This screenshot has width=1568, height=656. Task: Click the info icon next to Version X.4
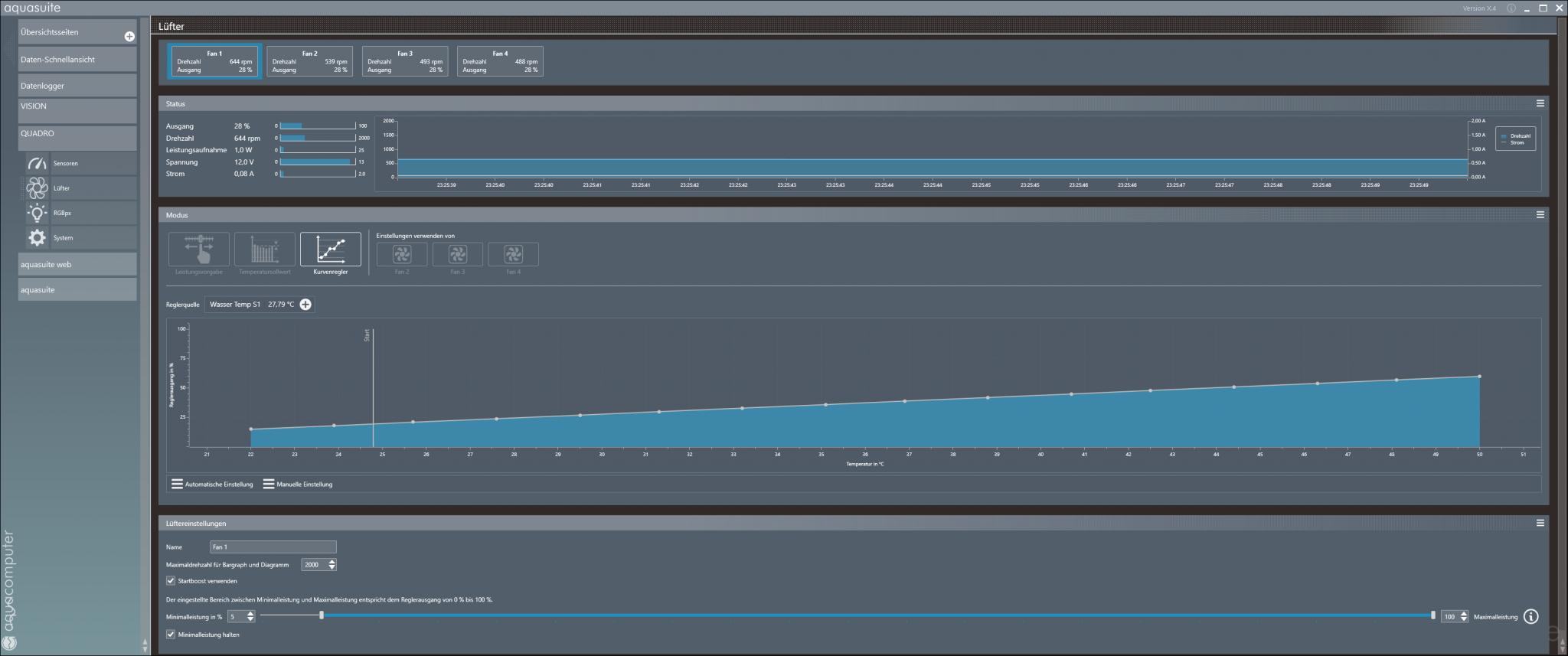(x=1511, y=8)
